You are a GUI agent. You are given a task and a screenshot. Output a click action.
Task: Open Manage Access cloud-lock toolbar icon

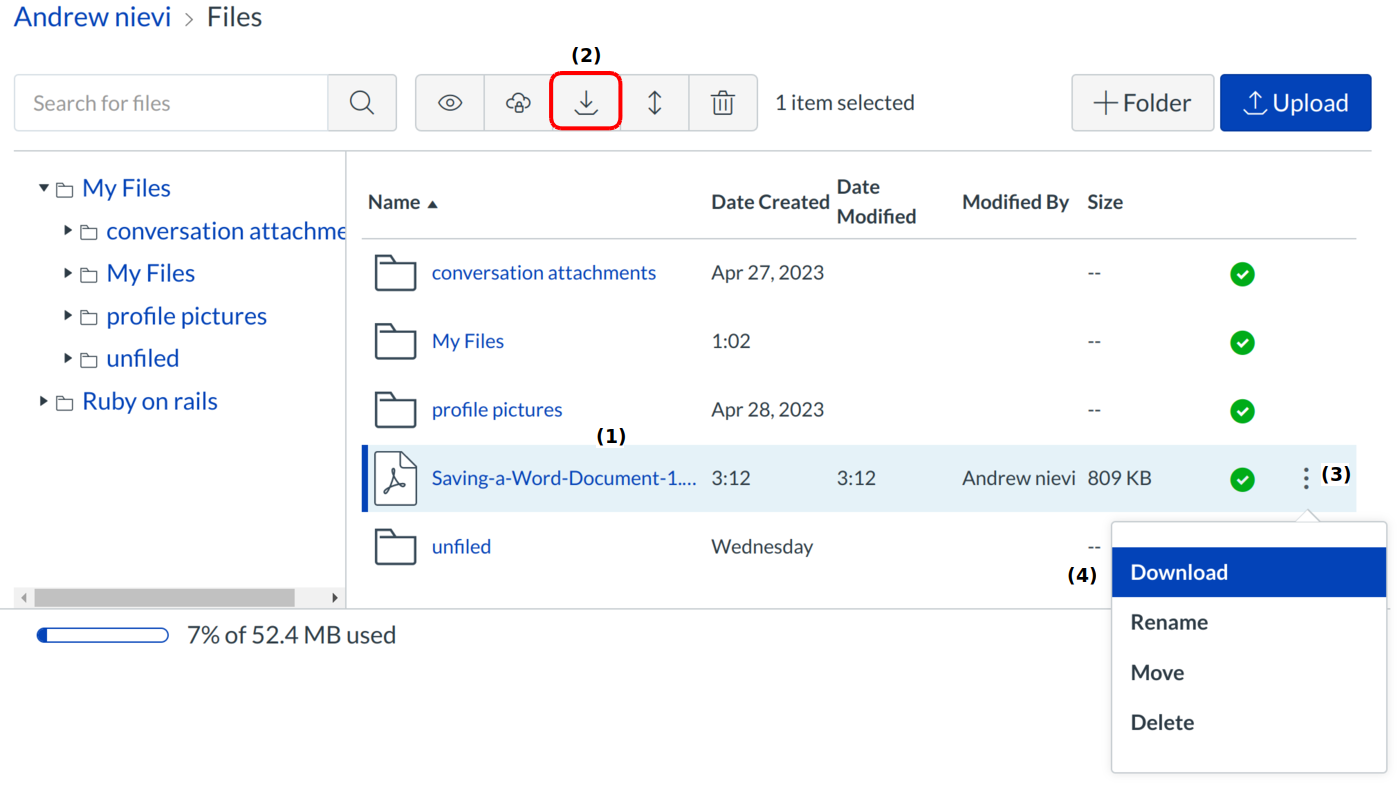click(518, 103)
